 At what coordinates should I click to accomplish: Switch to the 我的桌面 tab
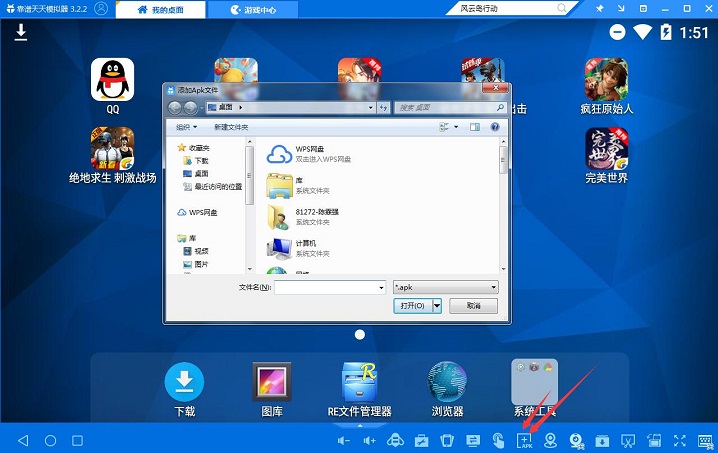point(161,9)
